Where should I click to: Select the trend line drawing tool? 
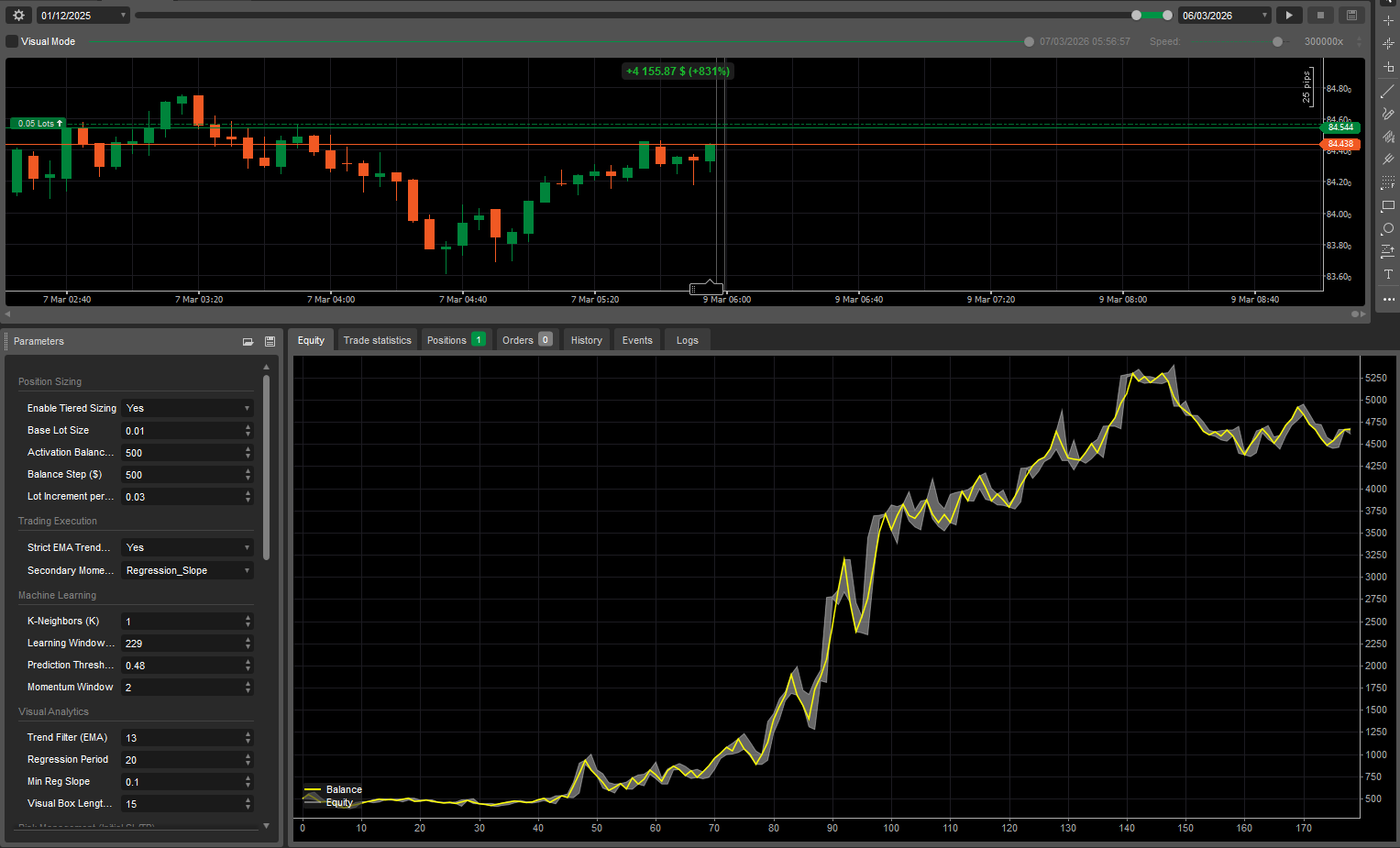pyautogui.click(x=1387, y=91)
